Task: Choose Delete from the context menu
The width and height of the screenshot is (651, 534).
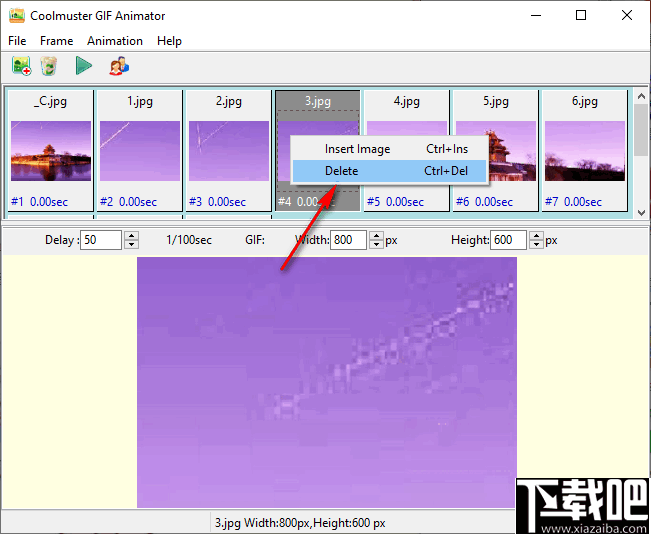Action: click(x=389, y=171)
